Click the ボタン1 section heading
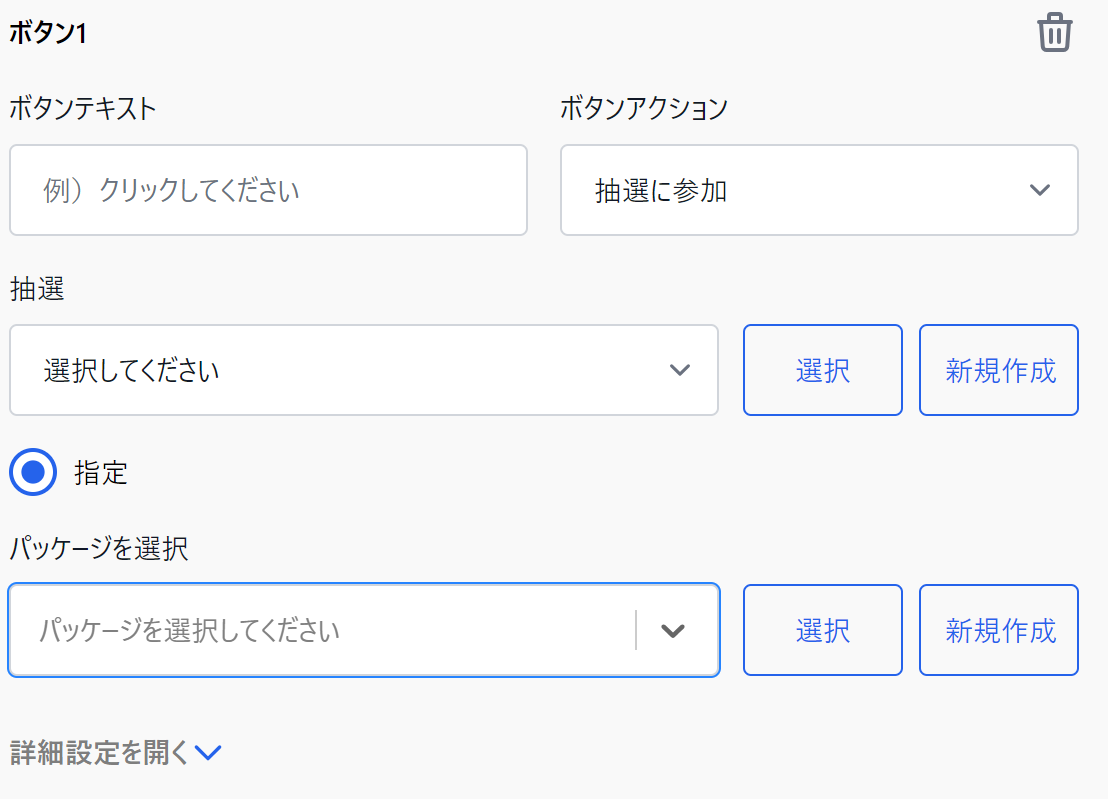Image resolution: width=1108 pixels, height=799 pixels. 48,32
